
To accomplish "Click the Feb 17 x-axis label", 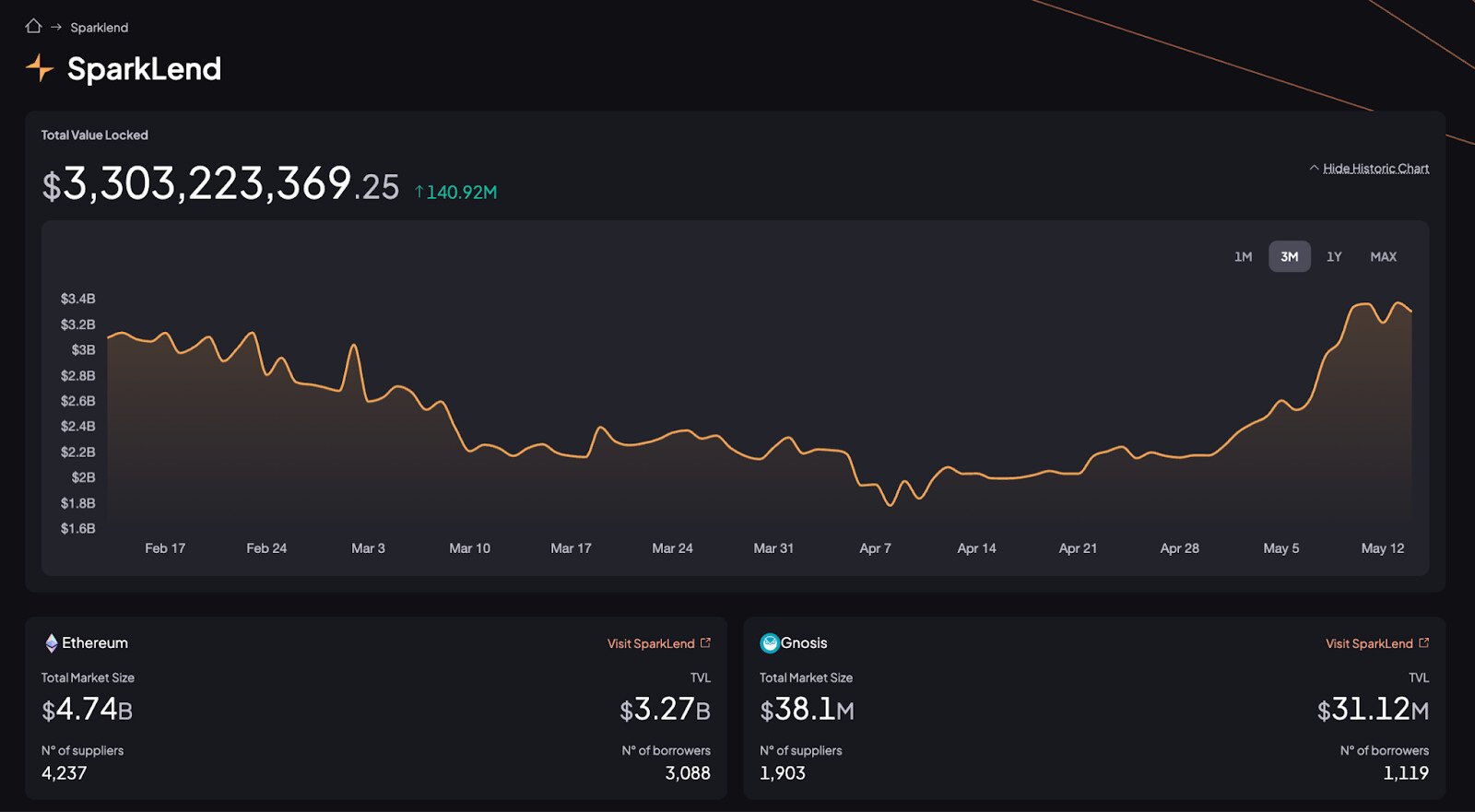I will [x=165, y=548].
